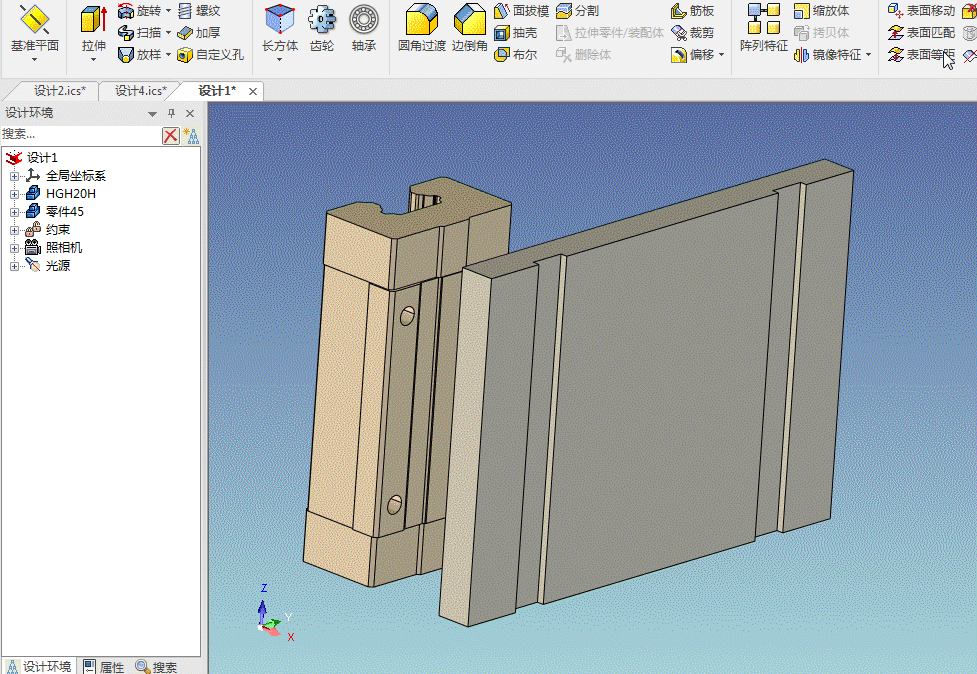Open the 阵列特征 pattern feature tool
977x674 pixels.
764,28
